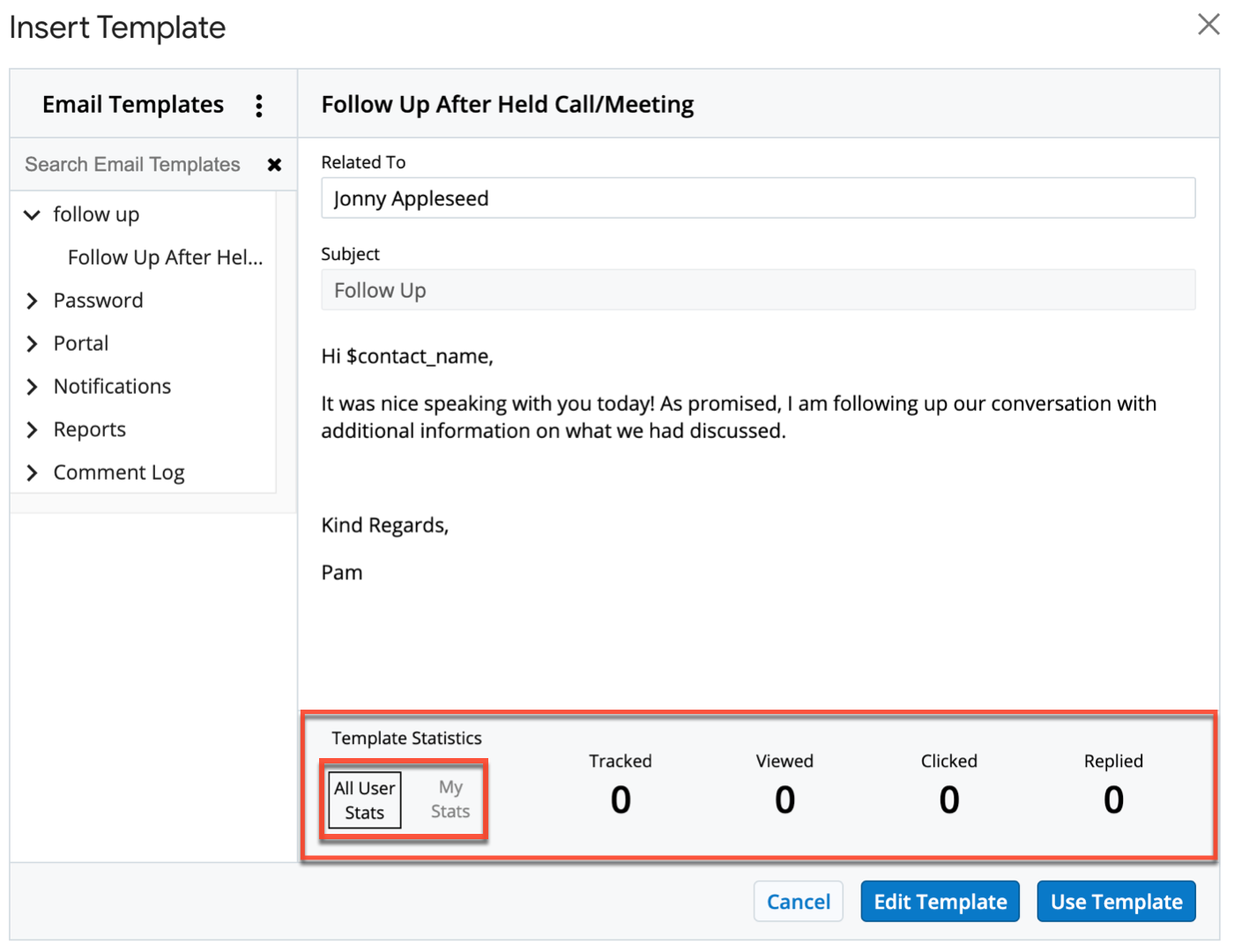The width and height of the screenshot is (1234, 952).
Task: Close the Insert Template dialog
Action: coord(1208,25)
